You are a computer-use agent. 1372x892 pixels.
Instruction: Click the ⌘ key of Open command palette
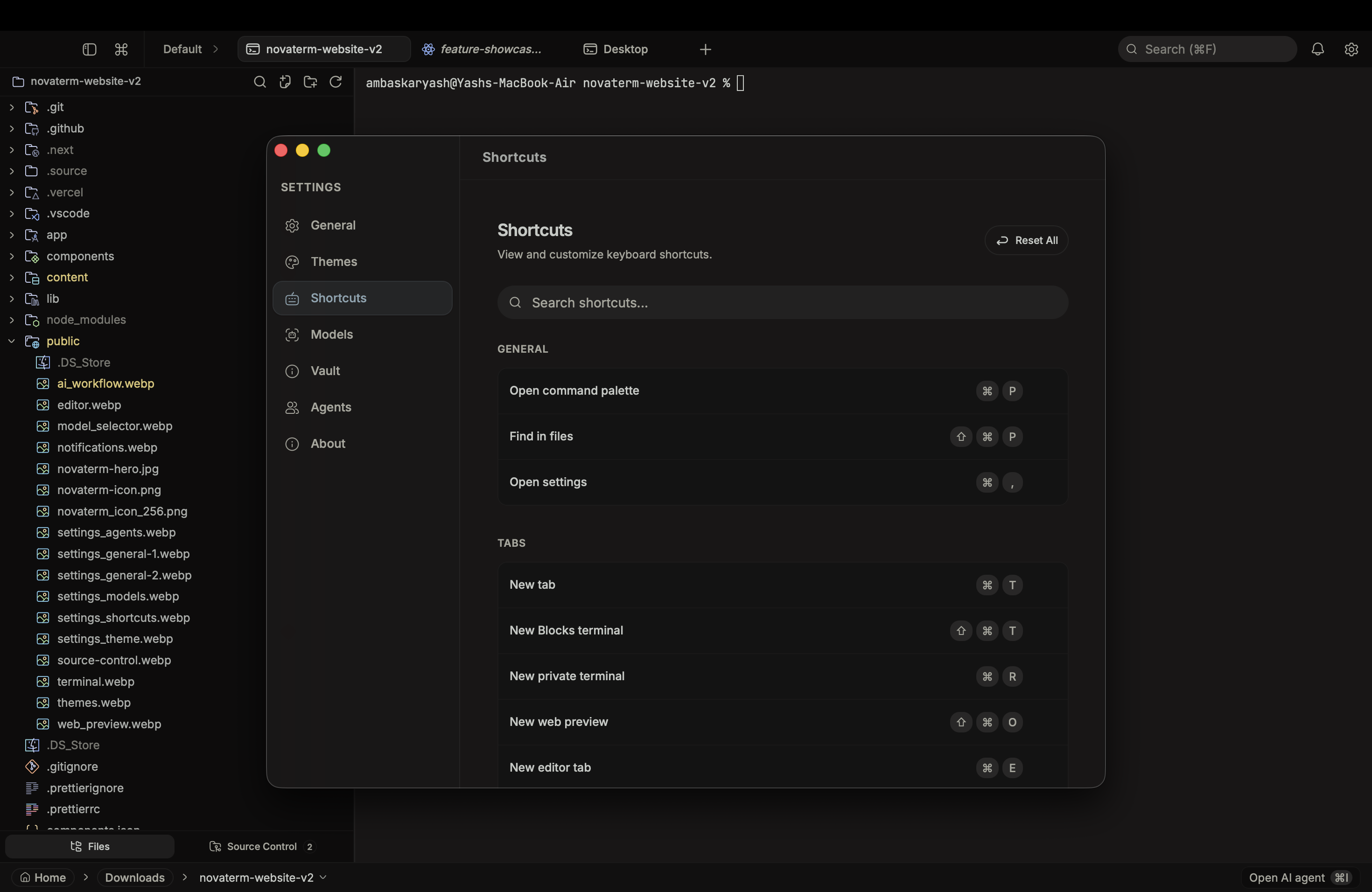point(987,390)
